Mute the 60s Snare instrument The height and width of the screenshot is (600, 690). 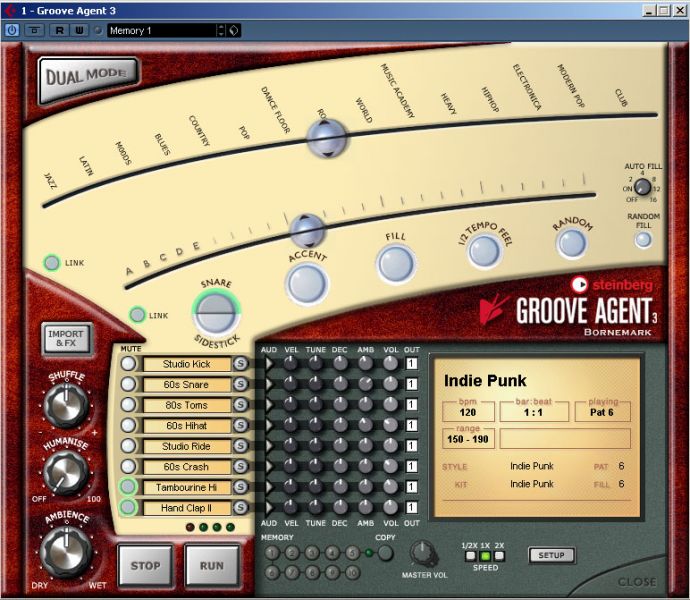(128, 384)
